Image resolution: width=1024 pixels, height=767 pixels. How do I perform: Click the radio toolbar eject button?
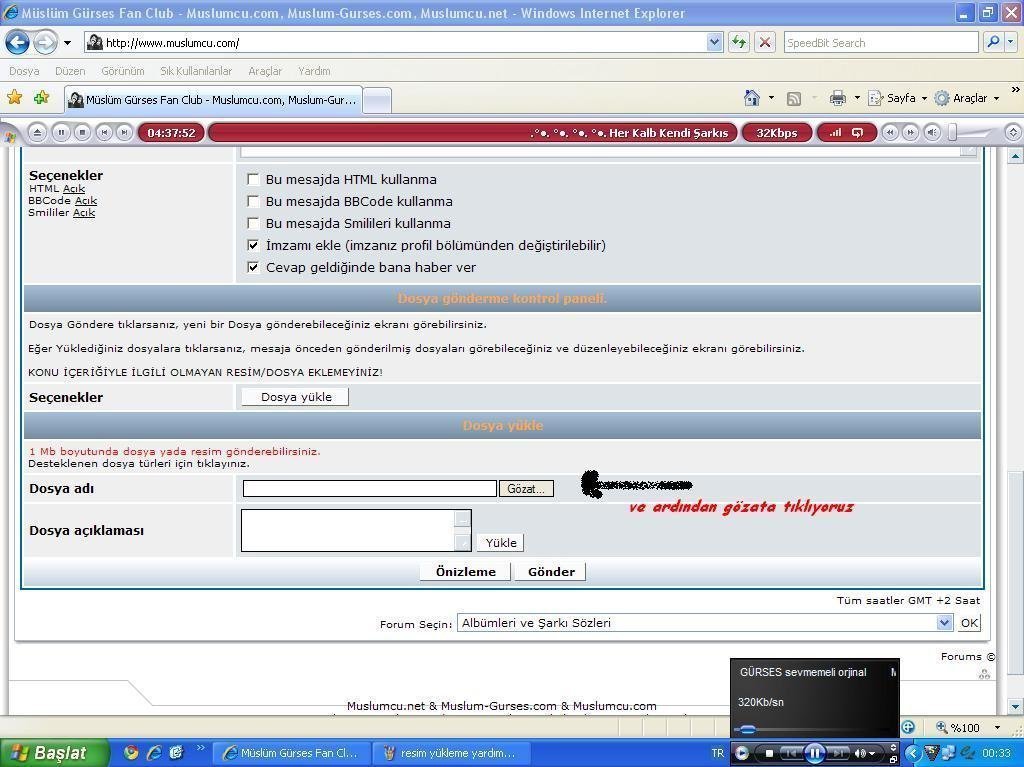pyautogui.click(x=38, y=133)
